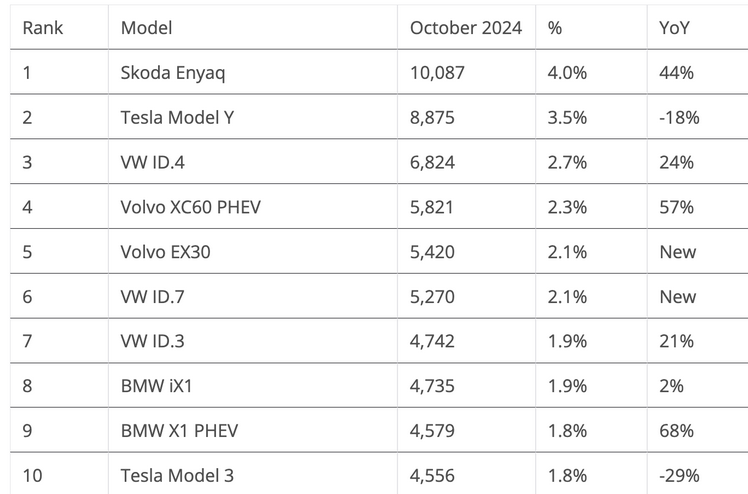Select the Tesla Model Y cell
The height and width of the screenshot is (494, 748).
178,117
